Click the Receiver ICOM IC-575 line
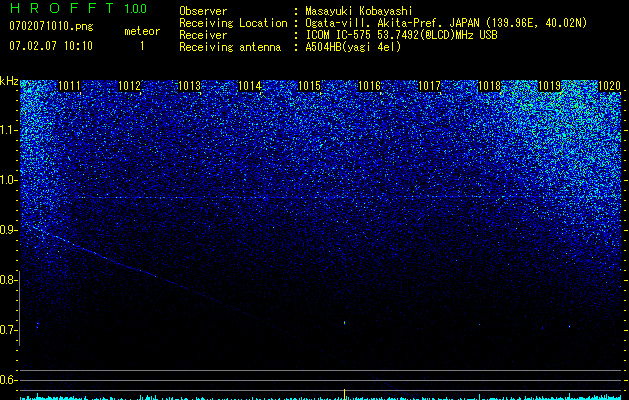 pos(401,35)
